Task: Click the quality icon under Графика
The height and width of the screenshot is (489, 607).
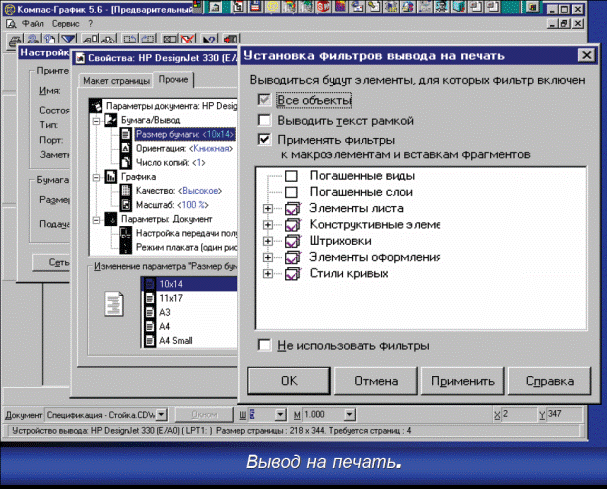Action: [x=125, y=191]
